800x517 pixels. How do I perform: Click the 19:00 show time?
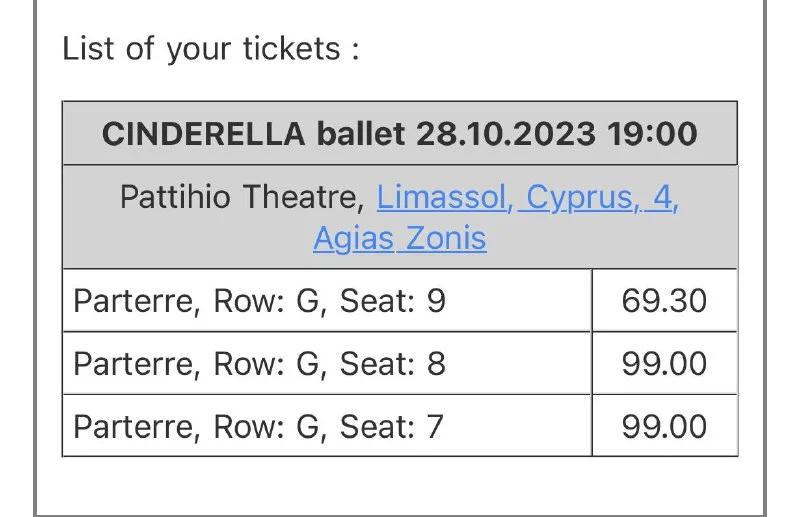[x=652, y=133]
